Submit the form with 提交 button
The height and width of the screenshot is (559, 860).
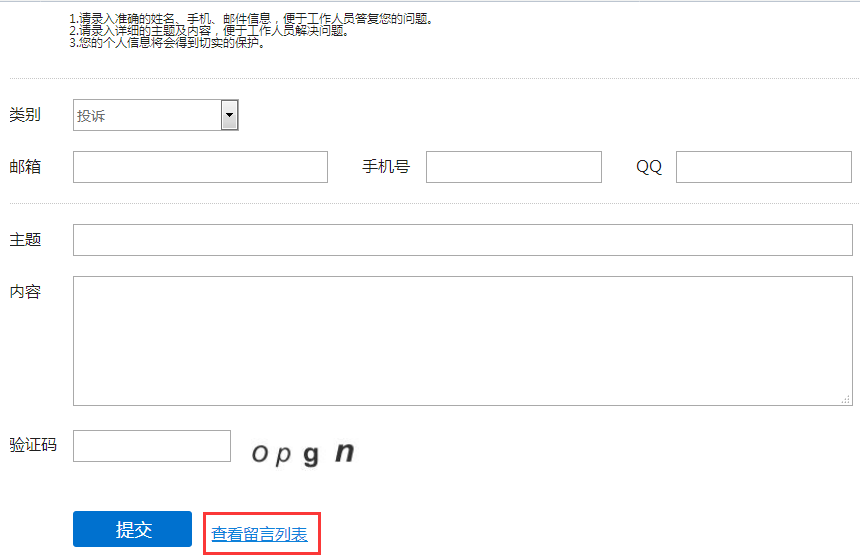coord(132,529)
